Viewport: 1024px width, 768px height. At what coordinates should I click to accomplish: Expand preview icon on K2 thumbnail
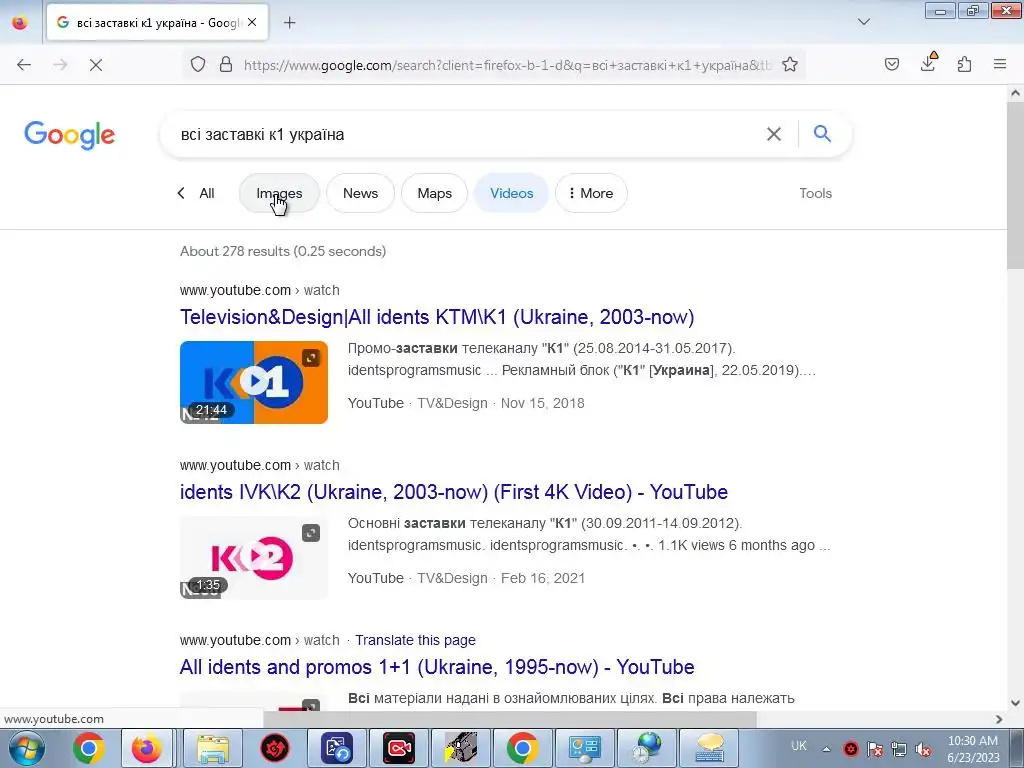pyautogui.click(x=311, y=533)
